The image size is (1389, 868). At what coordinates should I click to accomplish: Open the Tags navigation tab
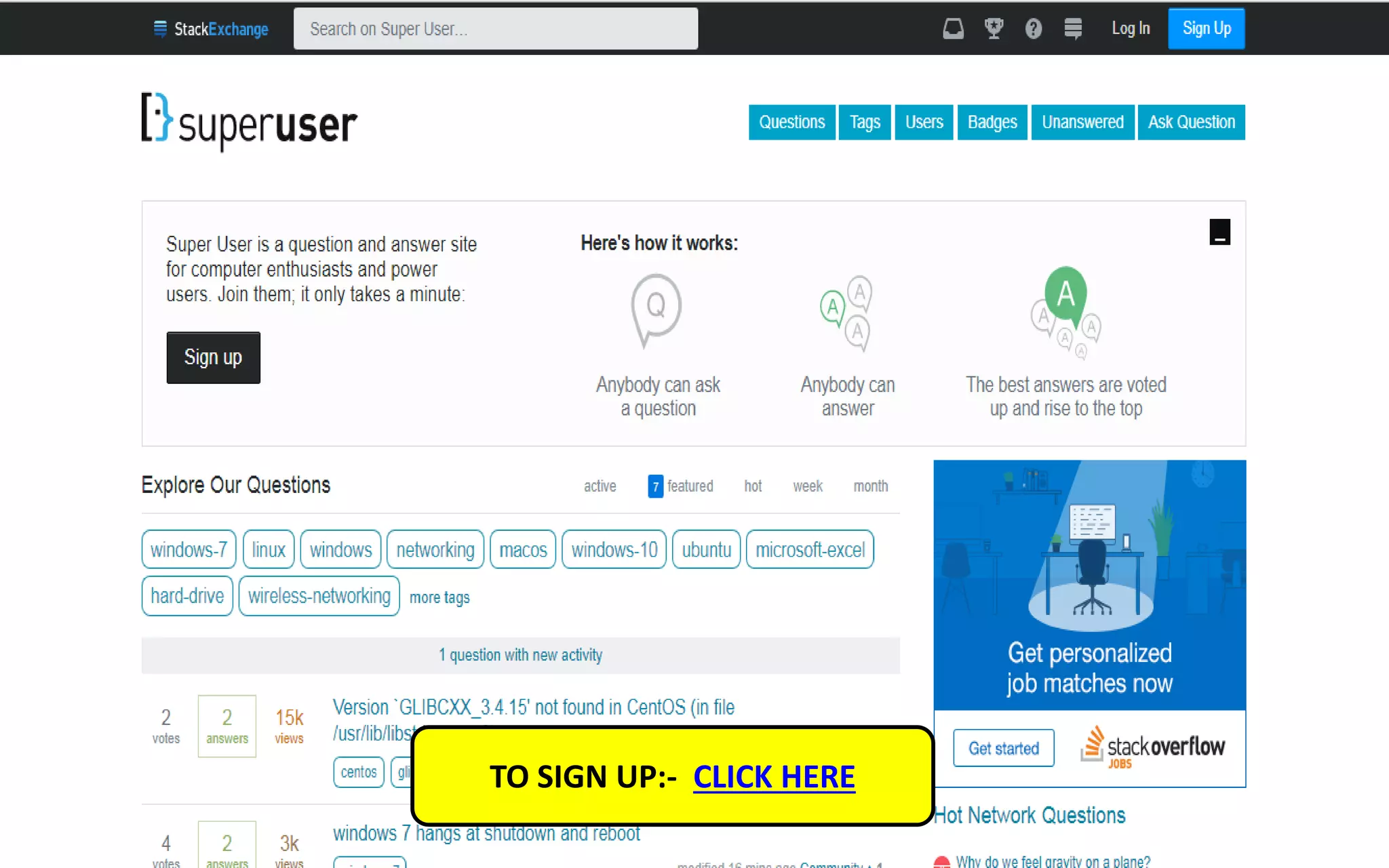(865, 122)
